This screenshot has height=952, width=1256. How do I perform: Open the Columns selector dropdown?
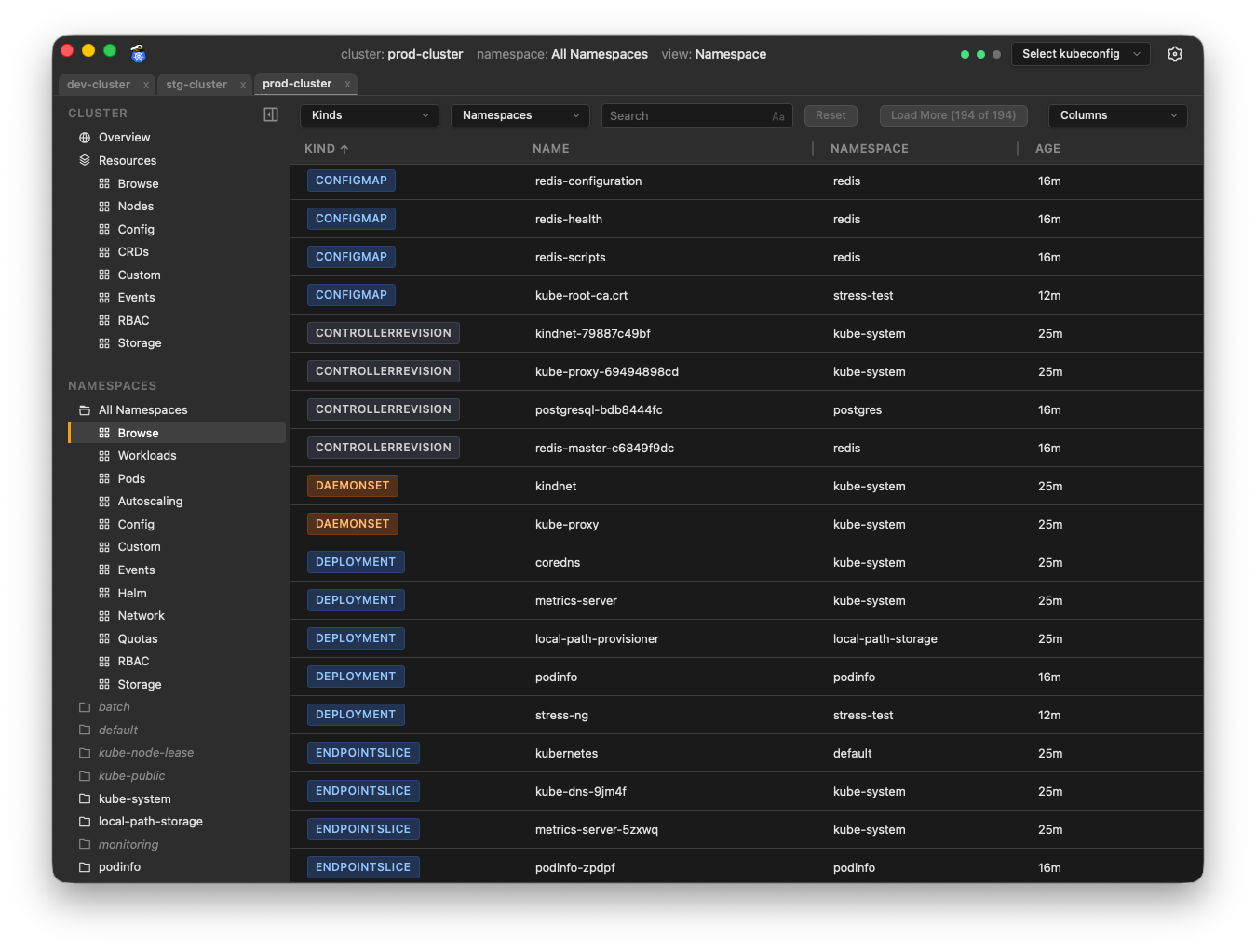click(x=1116, y=115)
